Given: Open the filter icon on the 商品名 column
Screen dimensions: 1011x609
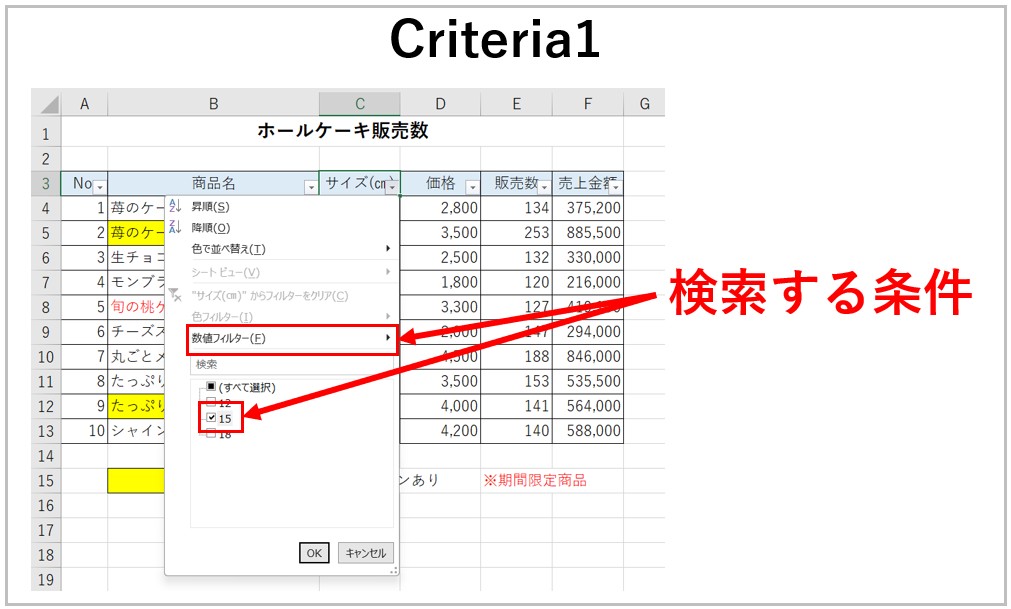Looking at the screenshot, I should 311,185.
